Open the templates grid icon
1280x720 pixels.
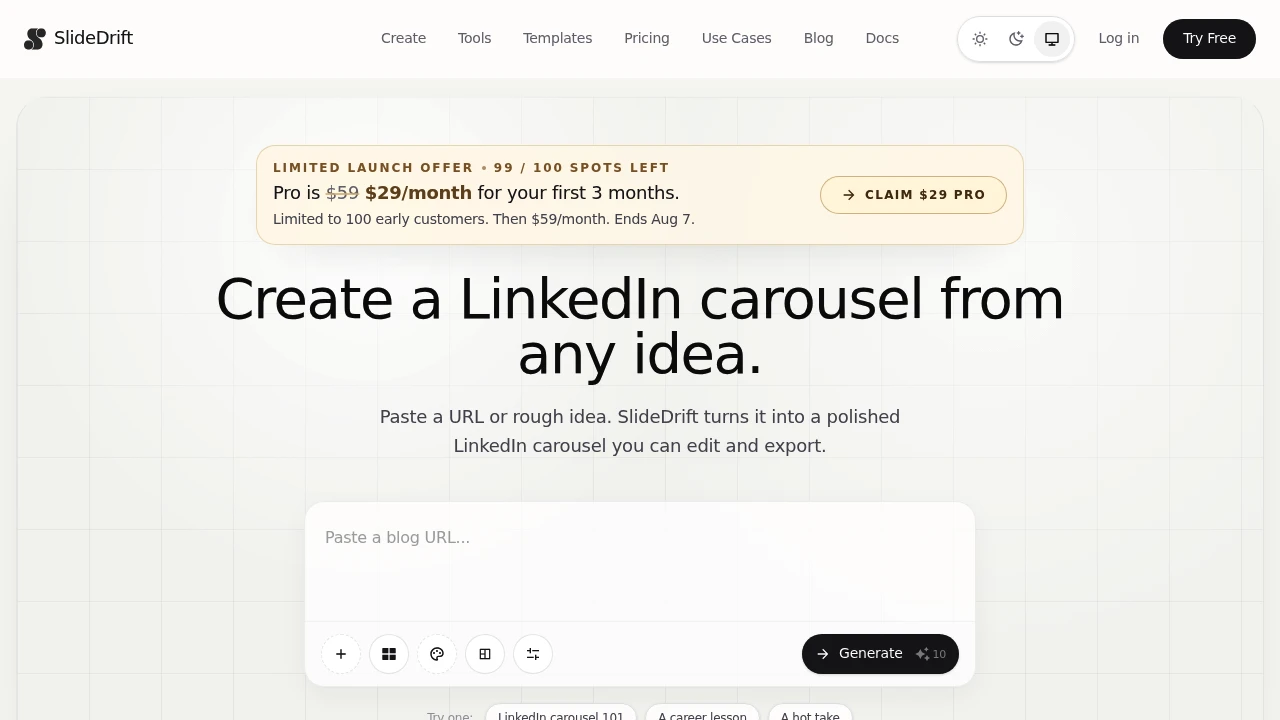[389, 654]
